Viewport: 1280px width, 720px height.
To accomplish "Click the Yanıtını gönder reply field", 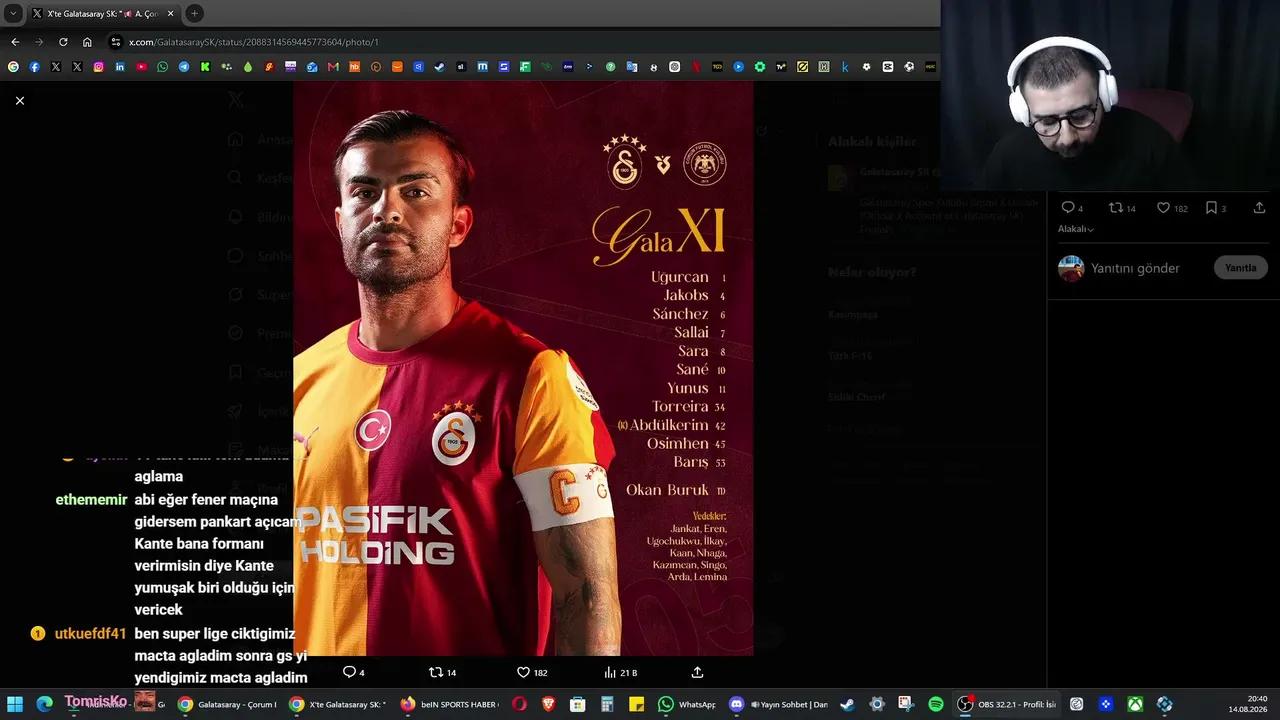I will pyautogui.click(x=1135, y=268).
